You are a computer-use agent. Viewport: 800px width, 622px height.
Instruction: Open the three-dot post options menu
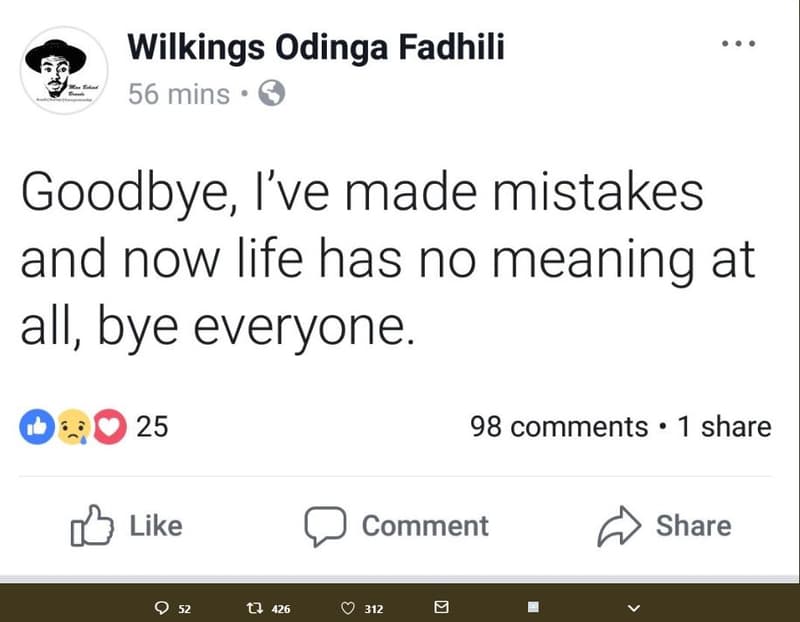click(740, 42)
